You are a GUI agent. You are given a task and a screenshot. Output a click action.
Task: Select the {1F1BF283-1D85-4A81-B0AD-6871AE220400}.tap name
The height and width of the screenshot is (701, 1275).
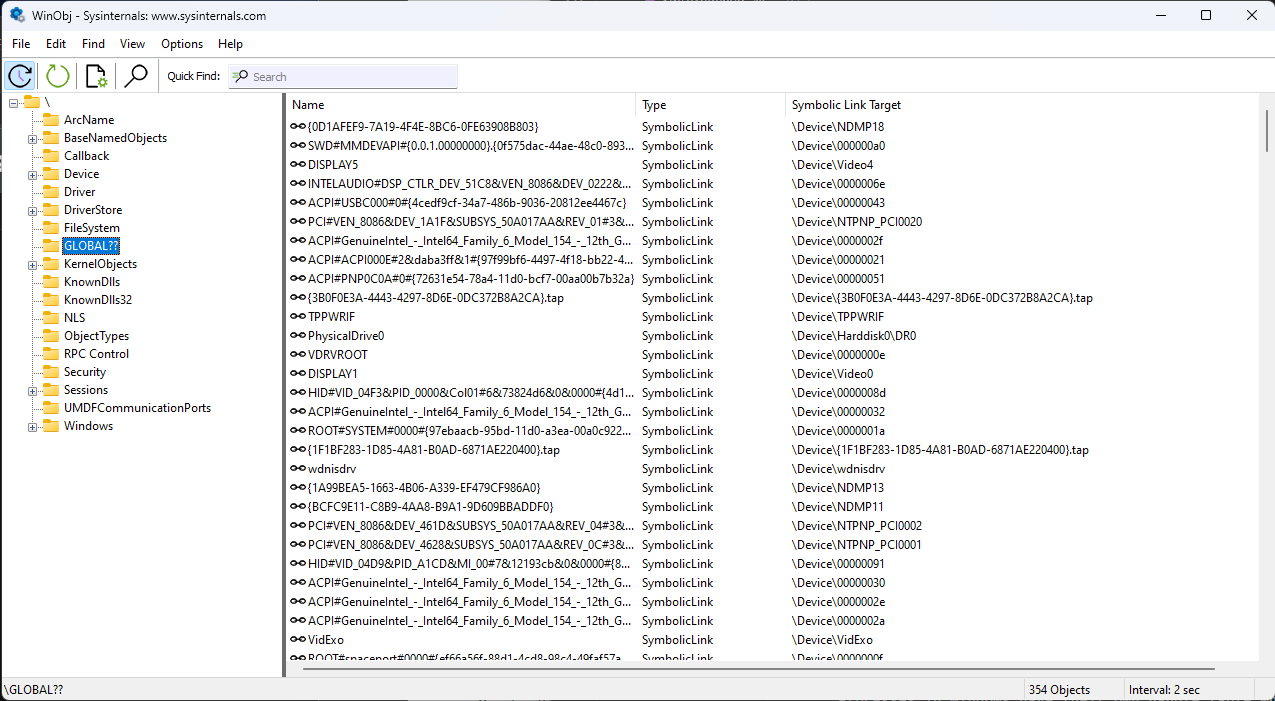tap(433, 450)
